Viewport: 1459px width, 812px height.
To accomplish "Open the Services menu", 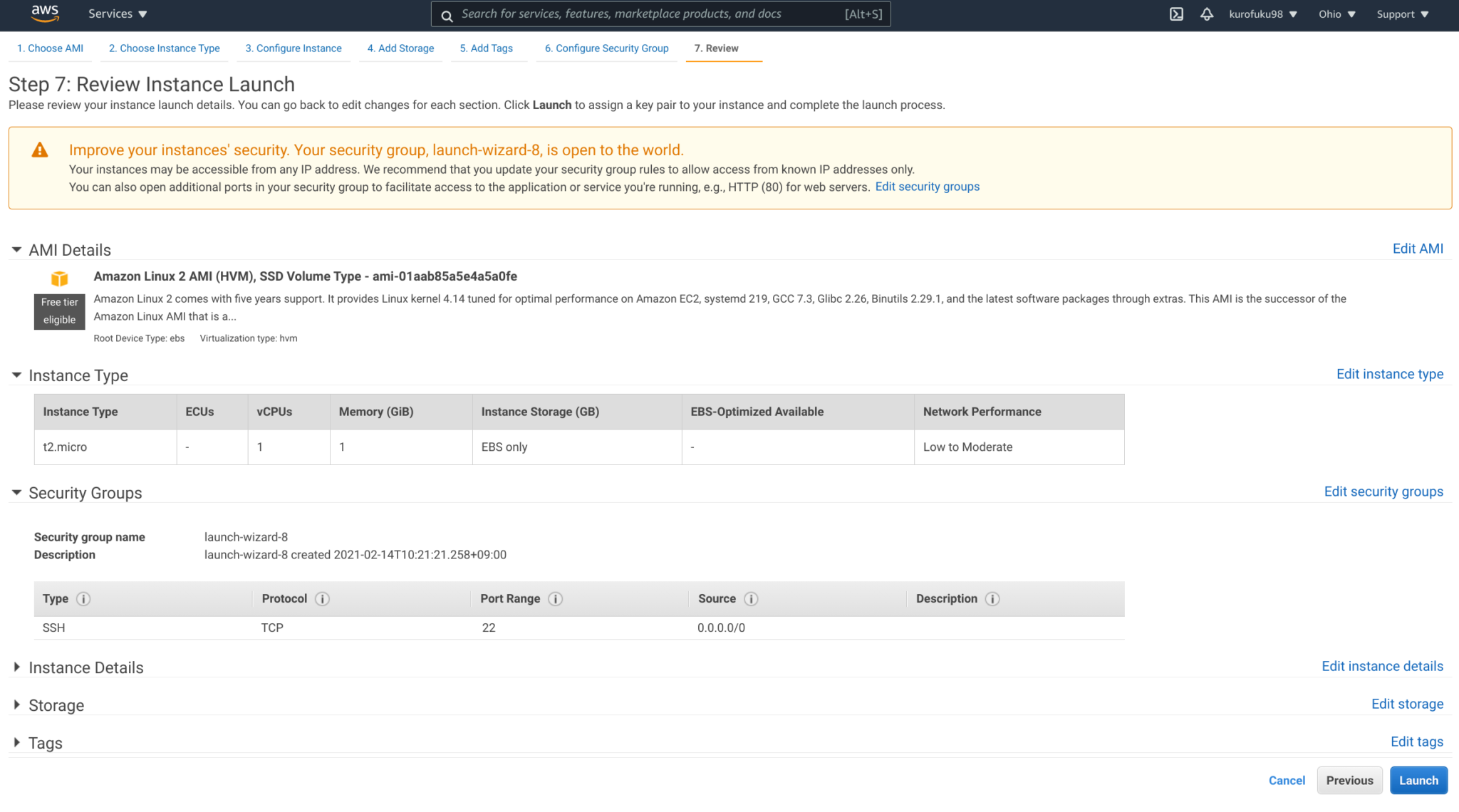I will click(116, 14).
